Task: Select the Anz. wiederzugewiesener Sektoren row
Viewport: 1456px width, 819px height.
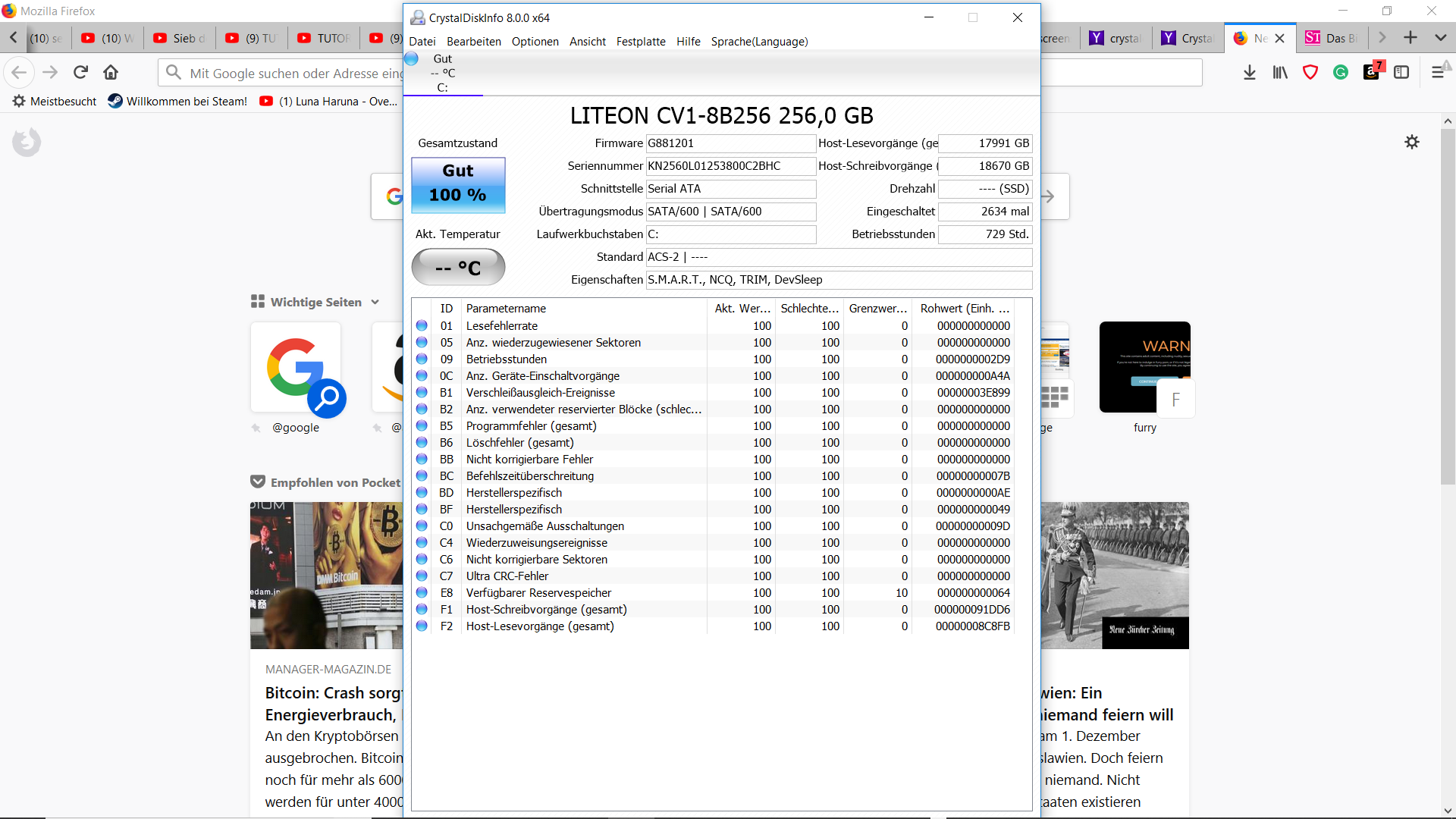Action: [x=714, y=343]
